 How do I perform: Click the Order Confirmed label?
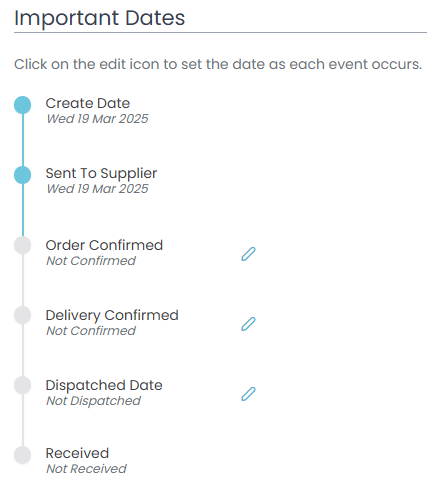pyautogui.click(x=104, y=245)
